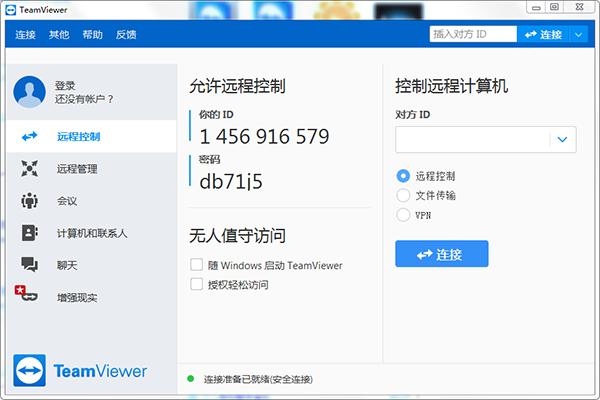Click the 登录 sign-in link
The width and height of the screenshot is (600, 400).
[x=65, y=86]
